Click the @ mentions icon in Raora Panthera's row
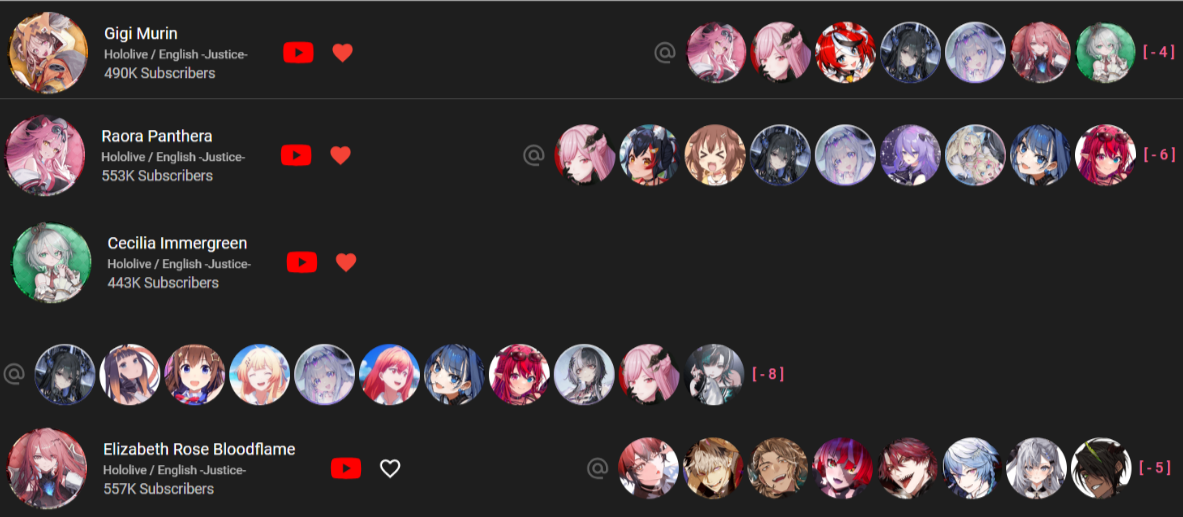 click(533, 155)
